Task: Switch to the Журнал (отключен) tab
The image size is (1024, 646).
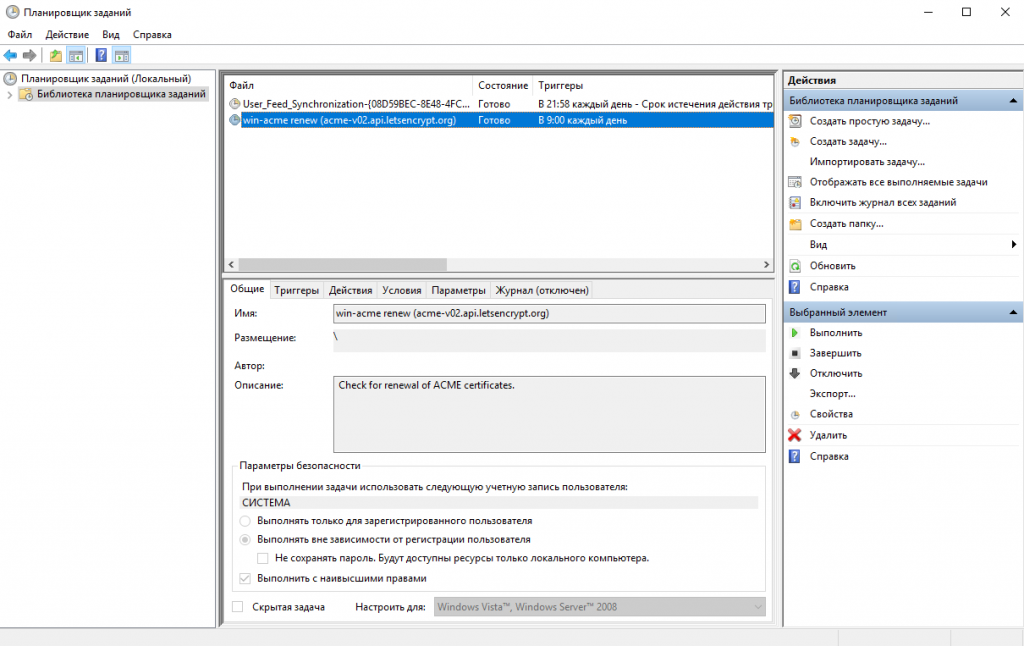Action: (542, 290)
